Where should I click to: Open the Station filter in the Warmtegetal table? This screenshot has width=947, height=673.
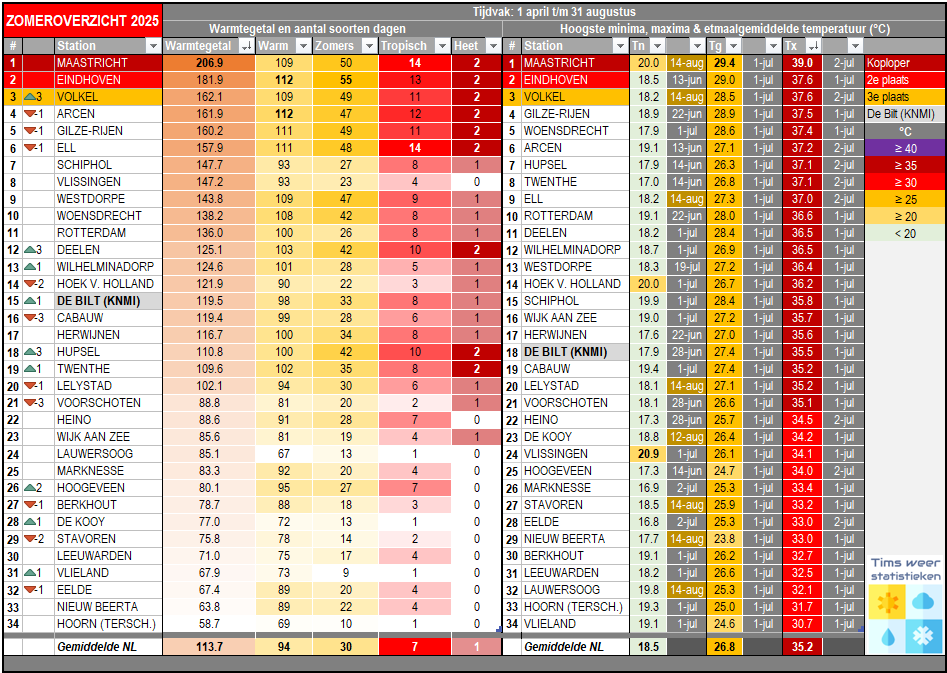point(153,46)
